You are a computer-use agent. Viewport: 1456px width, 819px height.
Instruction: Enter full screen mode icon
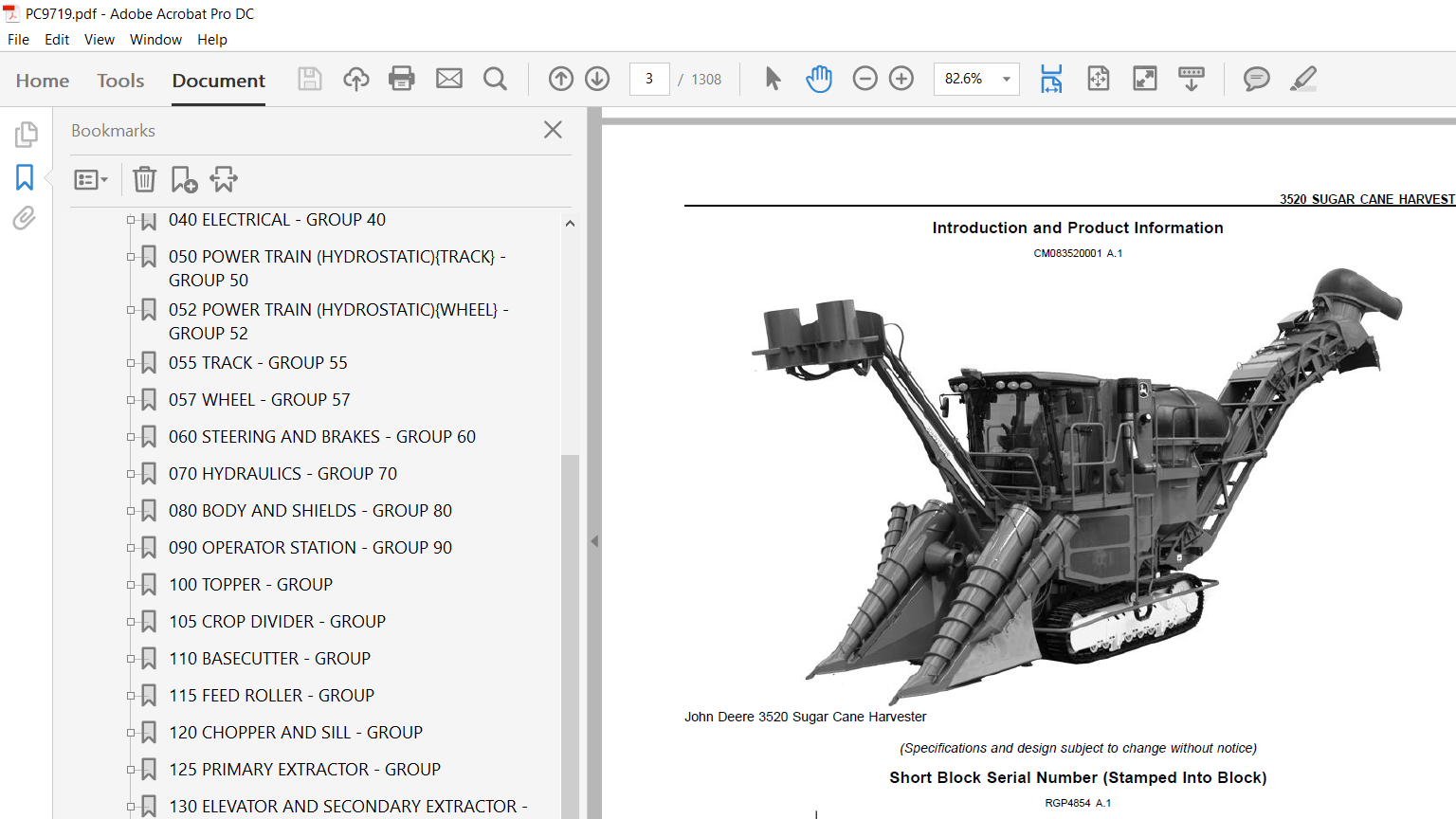point(1145,79)
